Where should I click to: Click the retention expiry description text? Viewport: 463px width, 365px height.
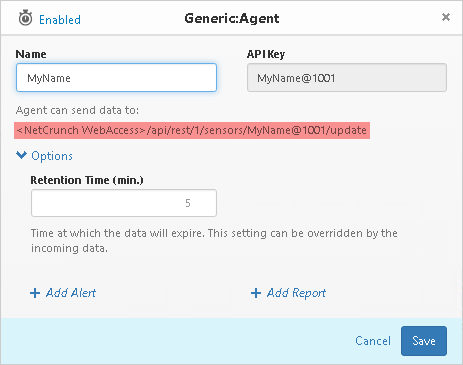214,240
